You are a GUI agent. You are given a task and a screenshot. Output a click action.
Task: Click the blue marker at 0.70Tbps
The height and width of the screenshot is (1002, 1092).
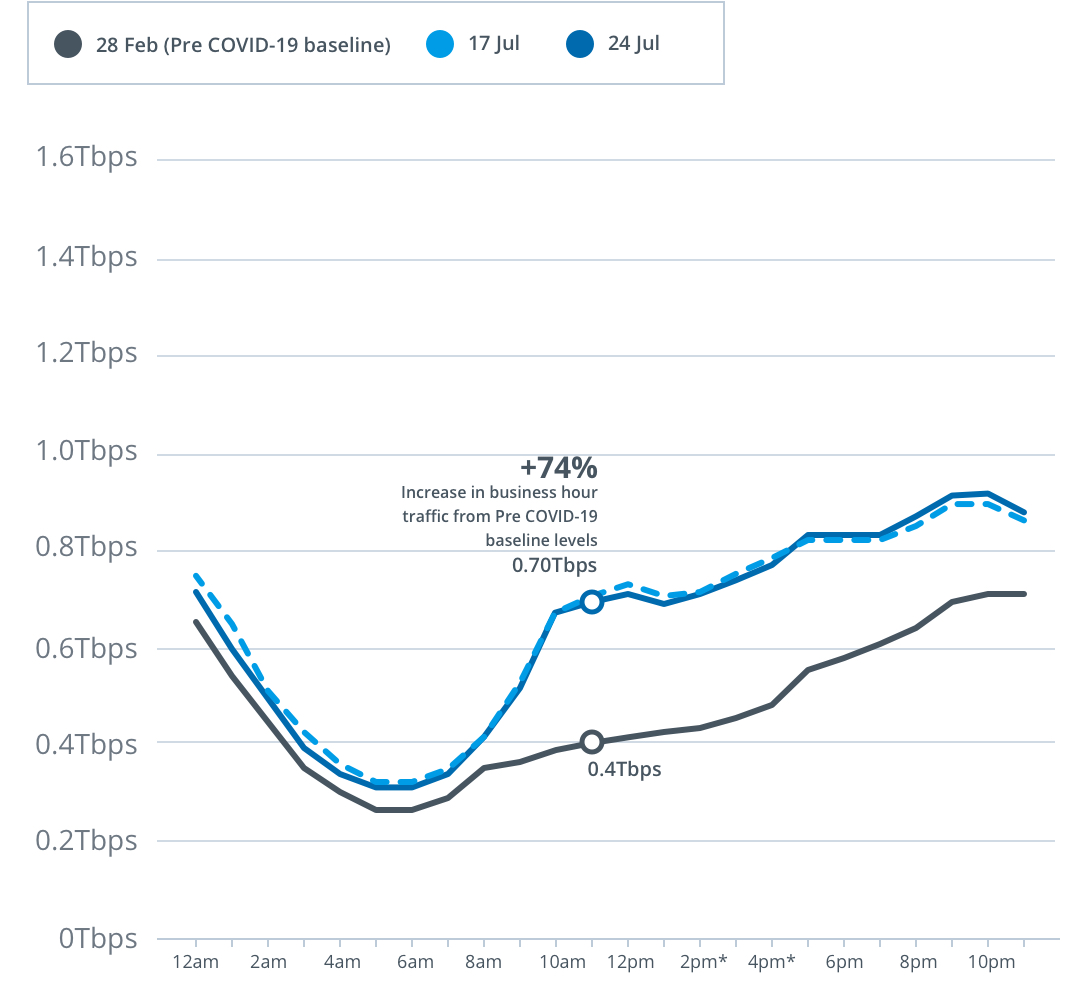click(x=591, y=602)
